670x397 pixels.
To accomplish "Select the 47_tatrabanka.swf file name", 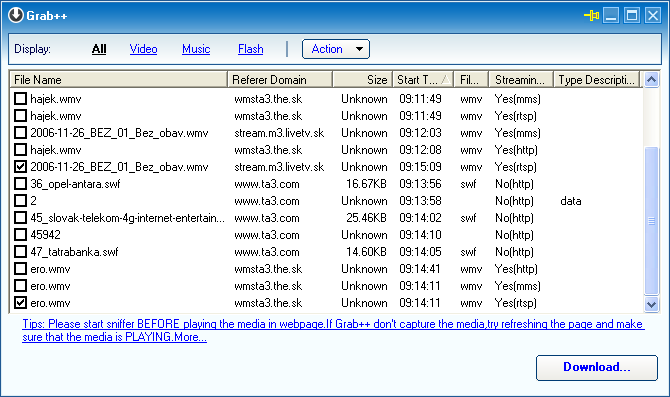I will pyautogui.click(x=74, y=252).
